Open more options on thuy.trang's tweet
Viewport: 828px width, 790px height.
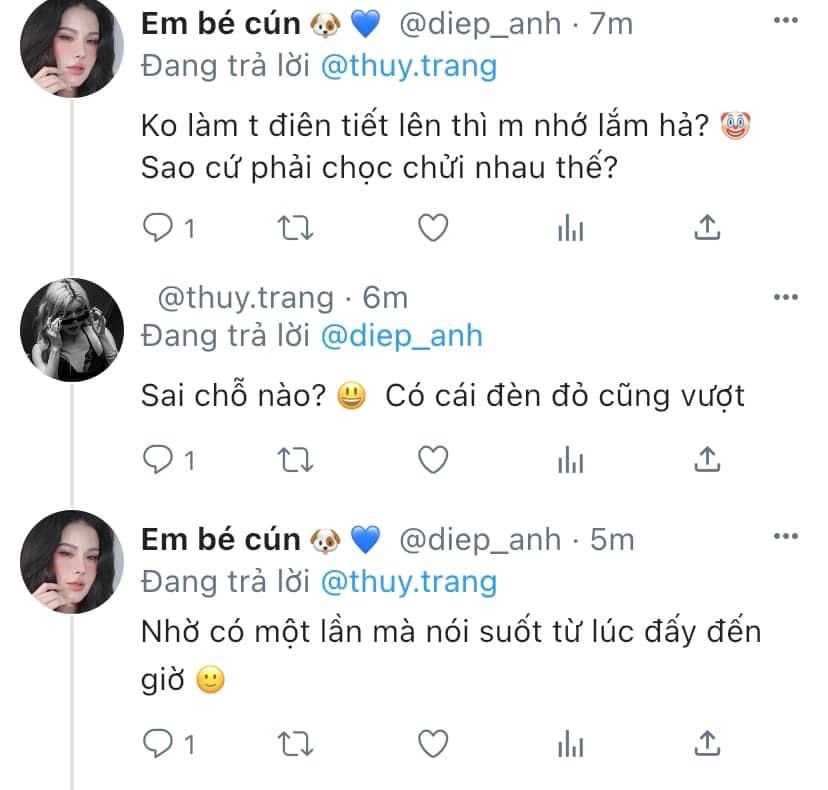(787, 297)
